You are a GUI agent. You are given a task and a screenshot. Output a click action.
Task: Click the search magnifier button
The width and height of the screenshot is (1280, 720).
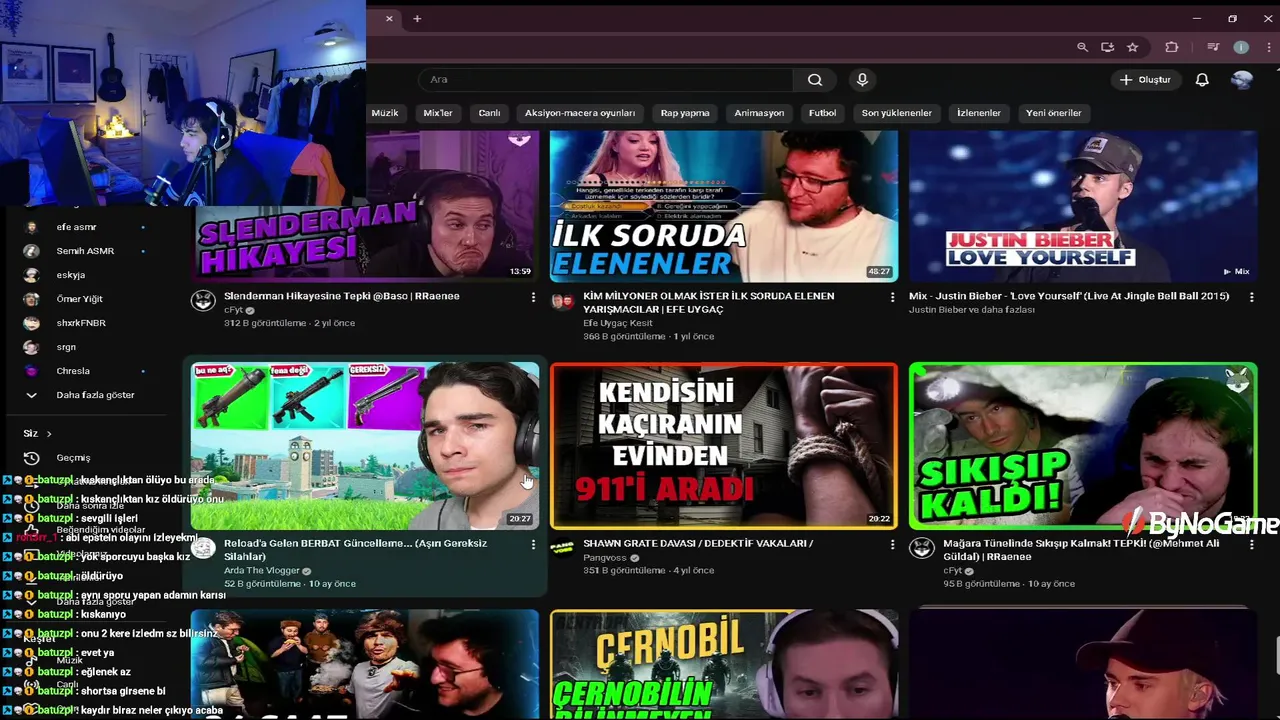click(x=815, y=80)
